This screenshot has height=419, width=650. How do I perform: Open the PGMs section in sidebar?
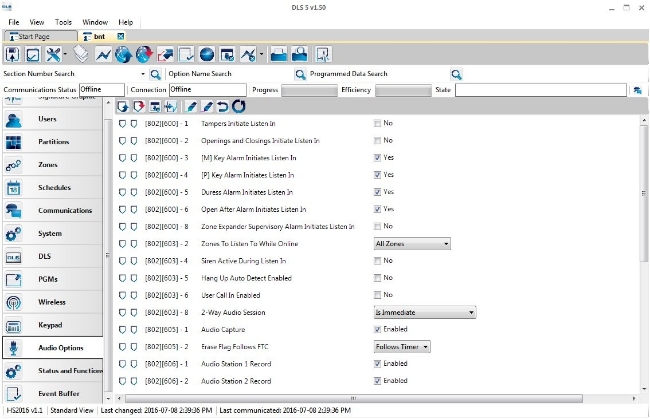[53, 279]
